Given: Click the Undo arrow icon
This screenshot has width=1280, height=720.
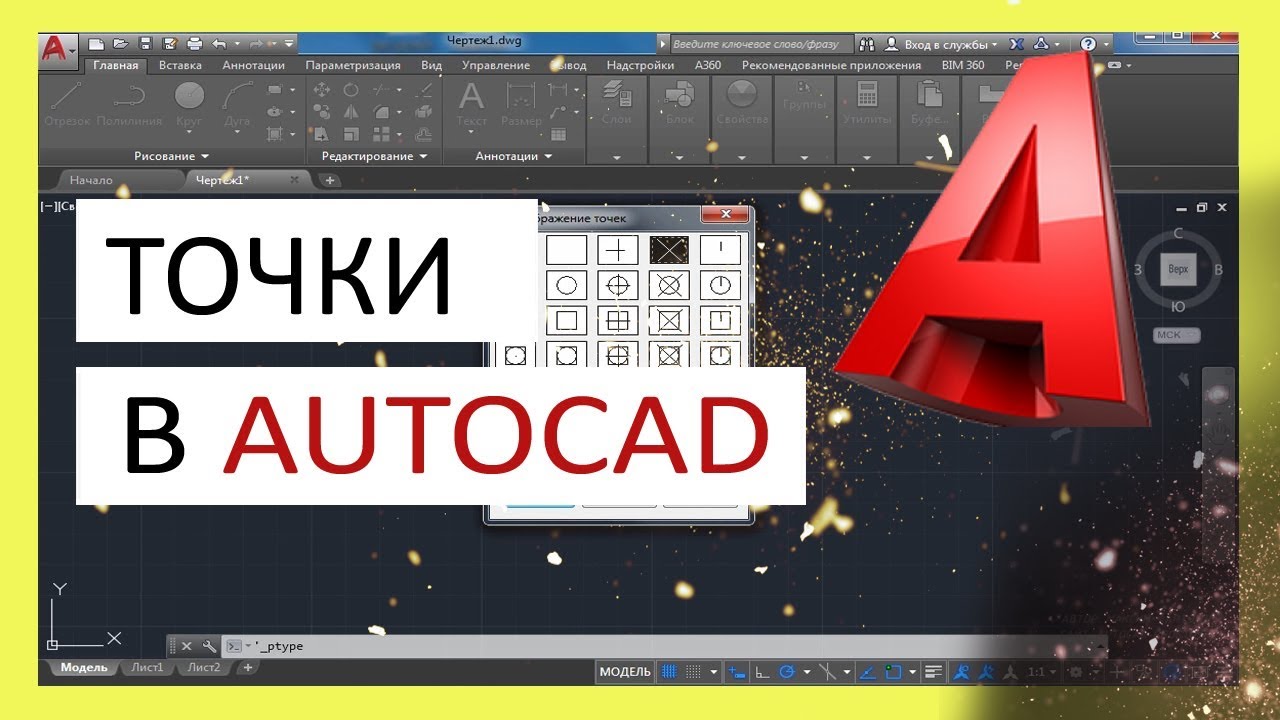Looking at the screenshot, I should point(219,44).
